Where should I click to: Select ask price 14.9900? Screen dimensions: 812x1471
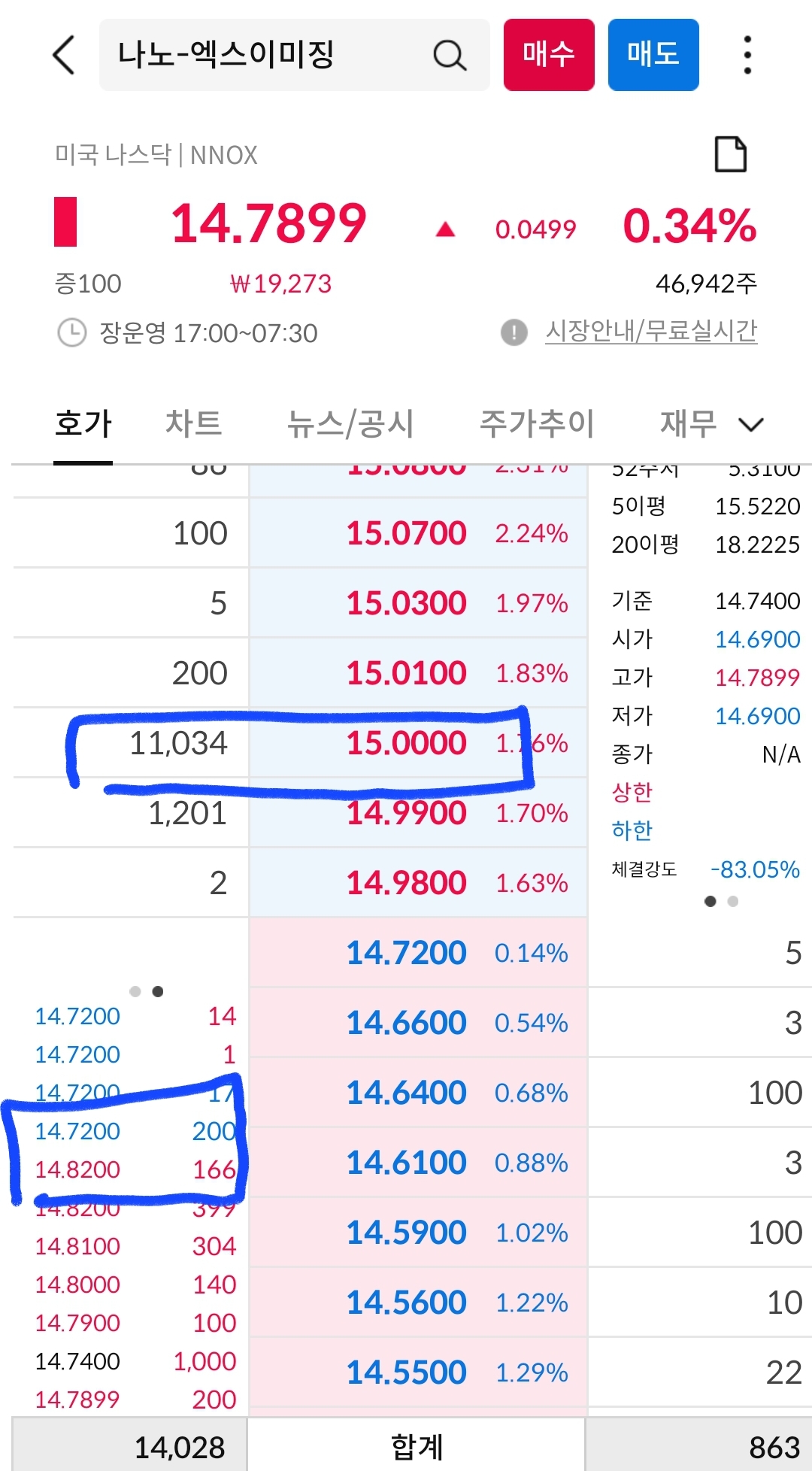pyautogui.click(x=406, y=813)
